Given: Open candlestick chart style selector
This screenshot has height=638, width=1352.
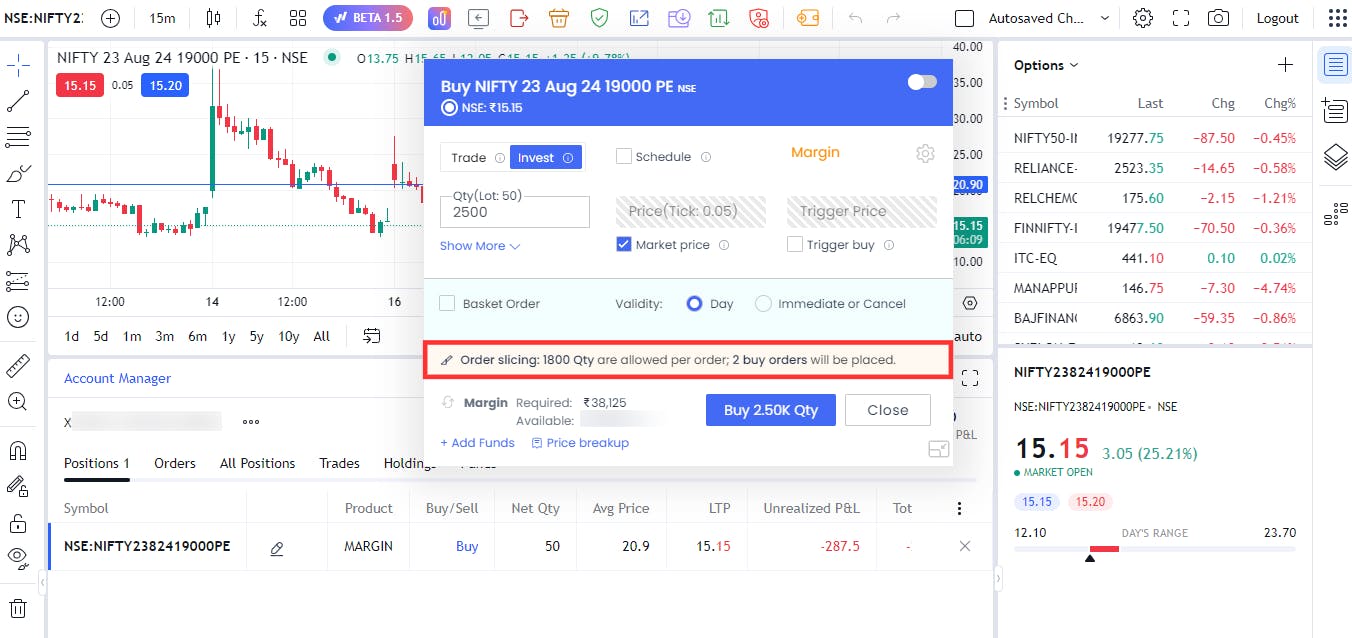Looking at the screenshot, I should click(213, 18).
